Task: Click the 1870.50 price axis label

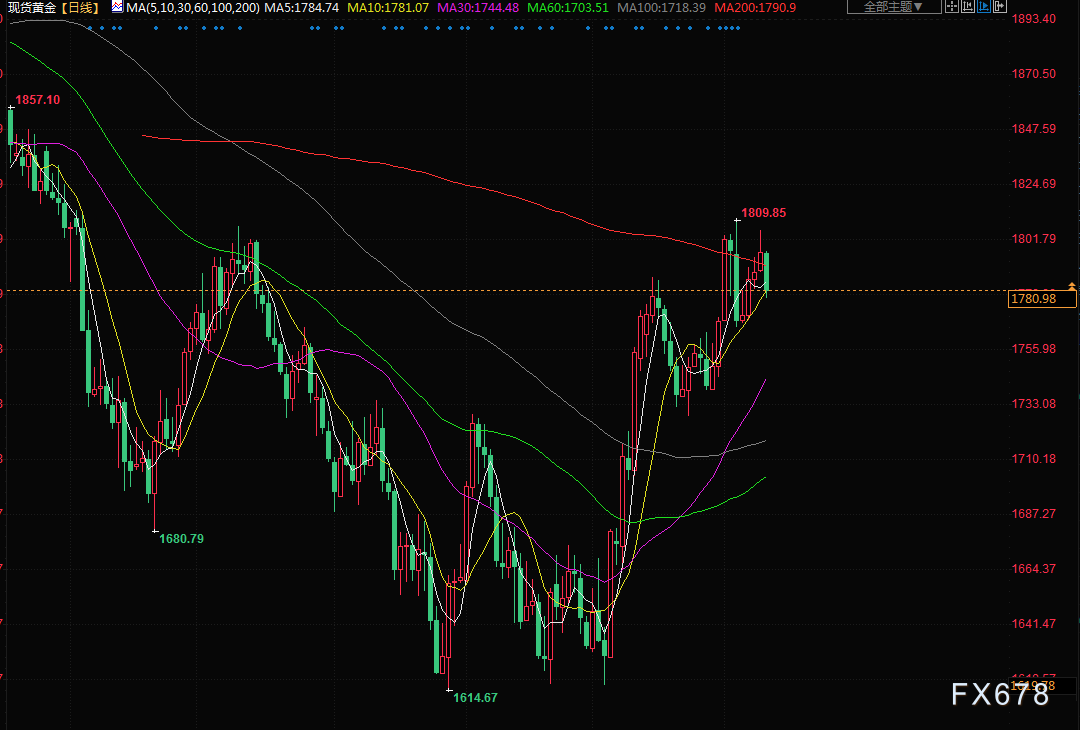Action: click(1033, 74)
